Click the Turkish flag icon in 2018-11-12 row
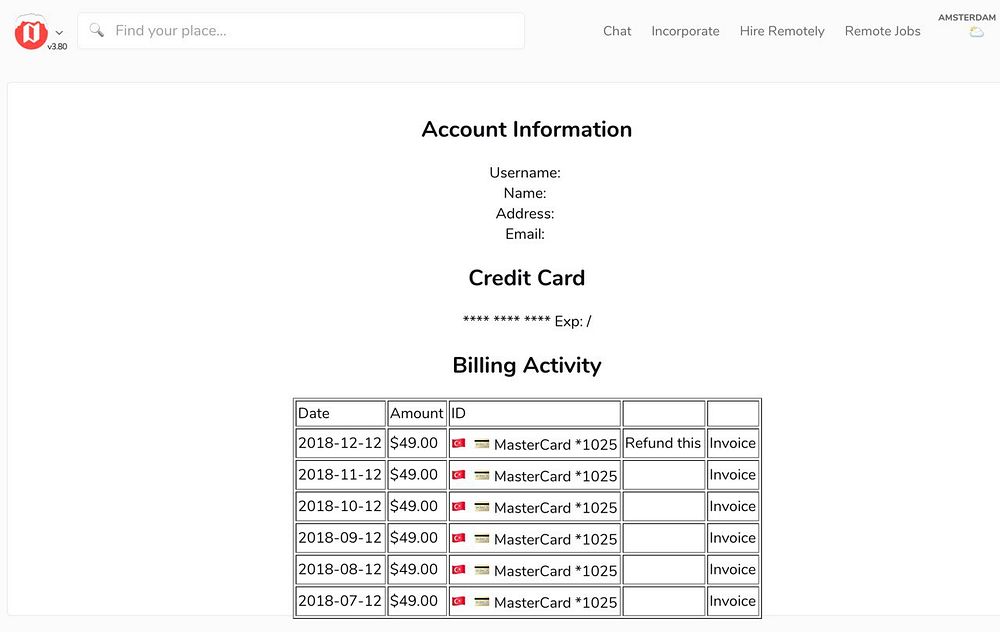The width and height of the screenshot is (1000, 632). tap(459, 475)
